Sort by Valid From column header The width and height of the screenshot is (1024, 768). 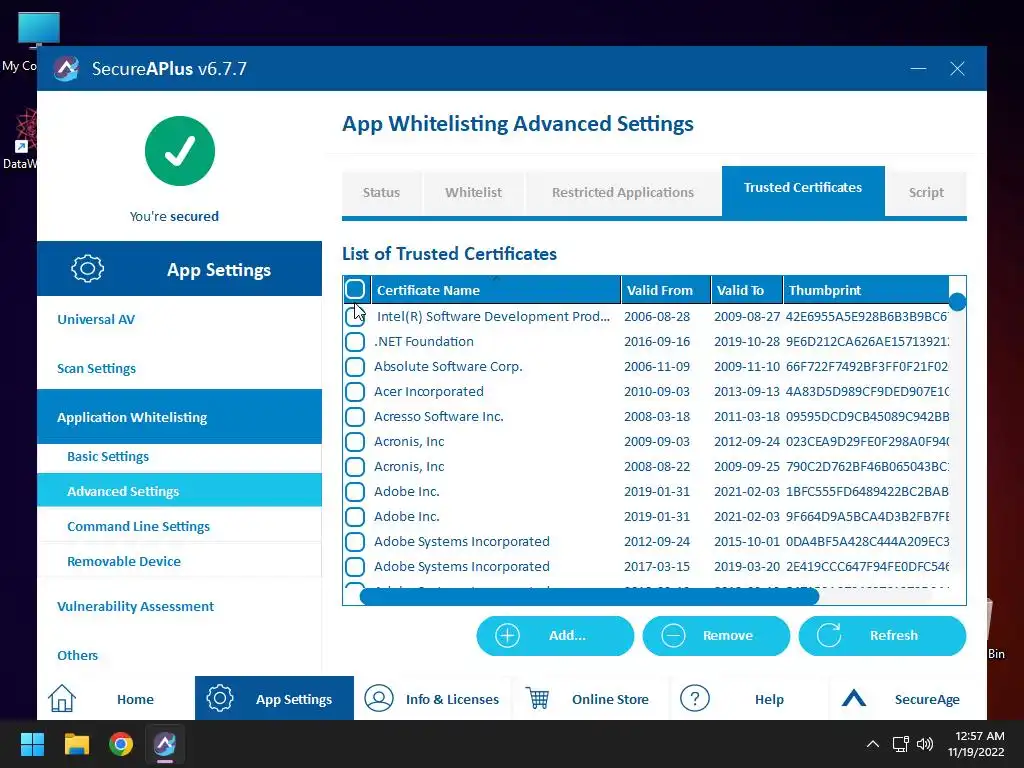(x=666, y=290)
